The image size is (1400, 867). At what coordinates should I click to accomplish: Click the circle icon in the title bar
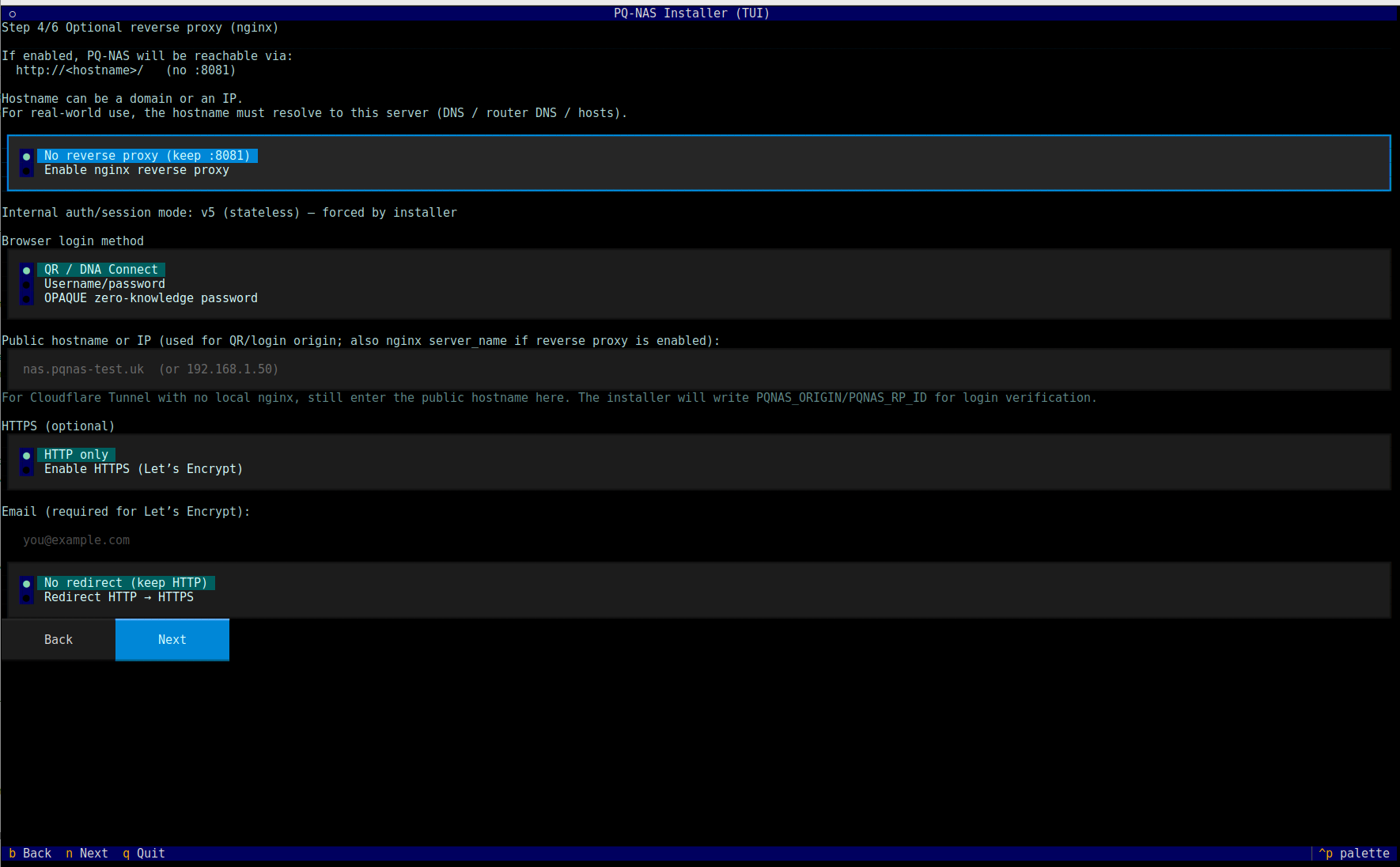coord(13,13)
